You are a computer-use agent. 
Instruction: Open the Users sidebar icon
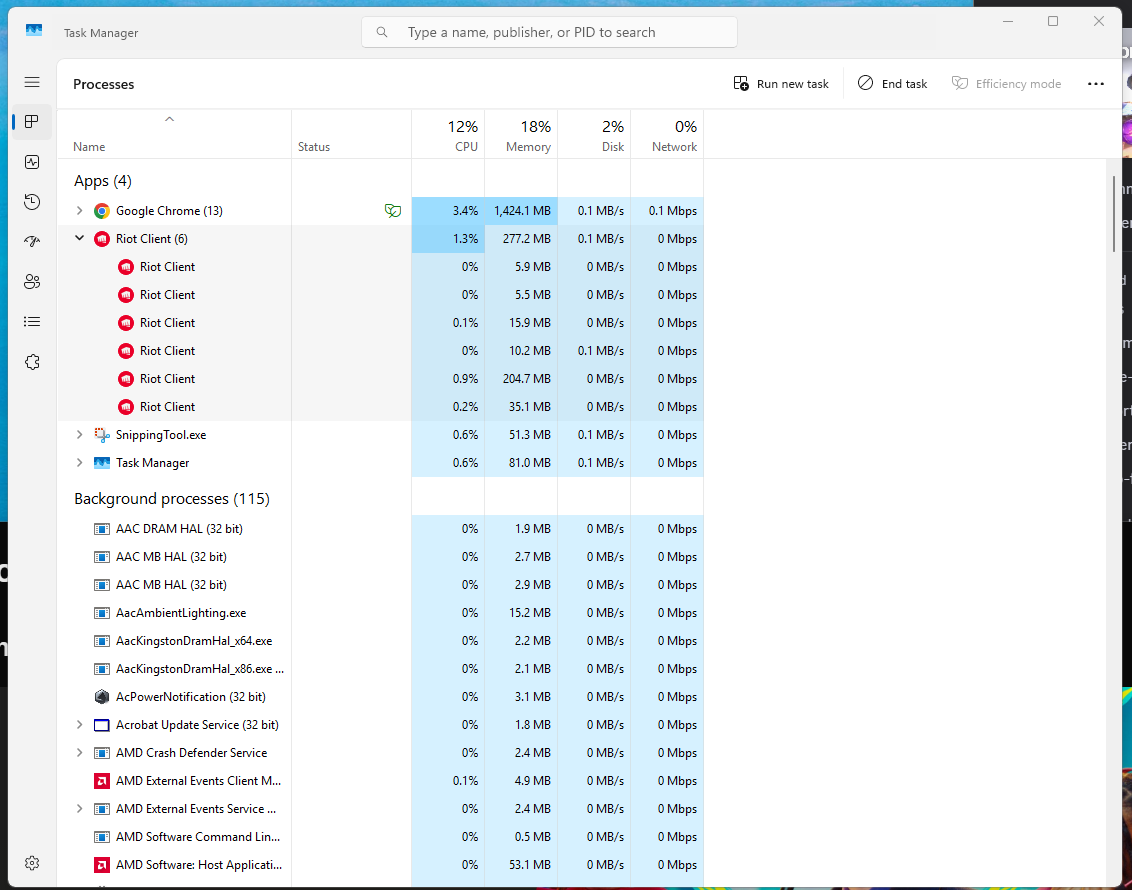click(x=32, y=282)
